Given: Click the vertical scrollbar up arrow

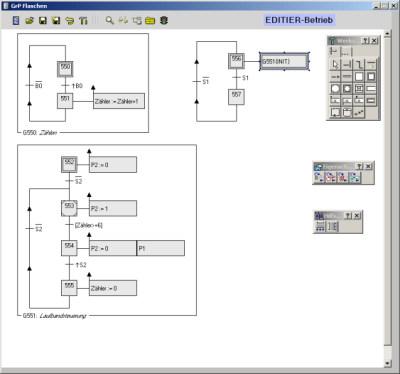Looking at the screenshot, I should click(x=387, y=33).
